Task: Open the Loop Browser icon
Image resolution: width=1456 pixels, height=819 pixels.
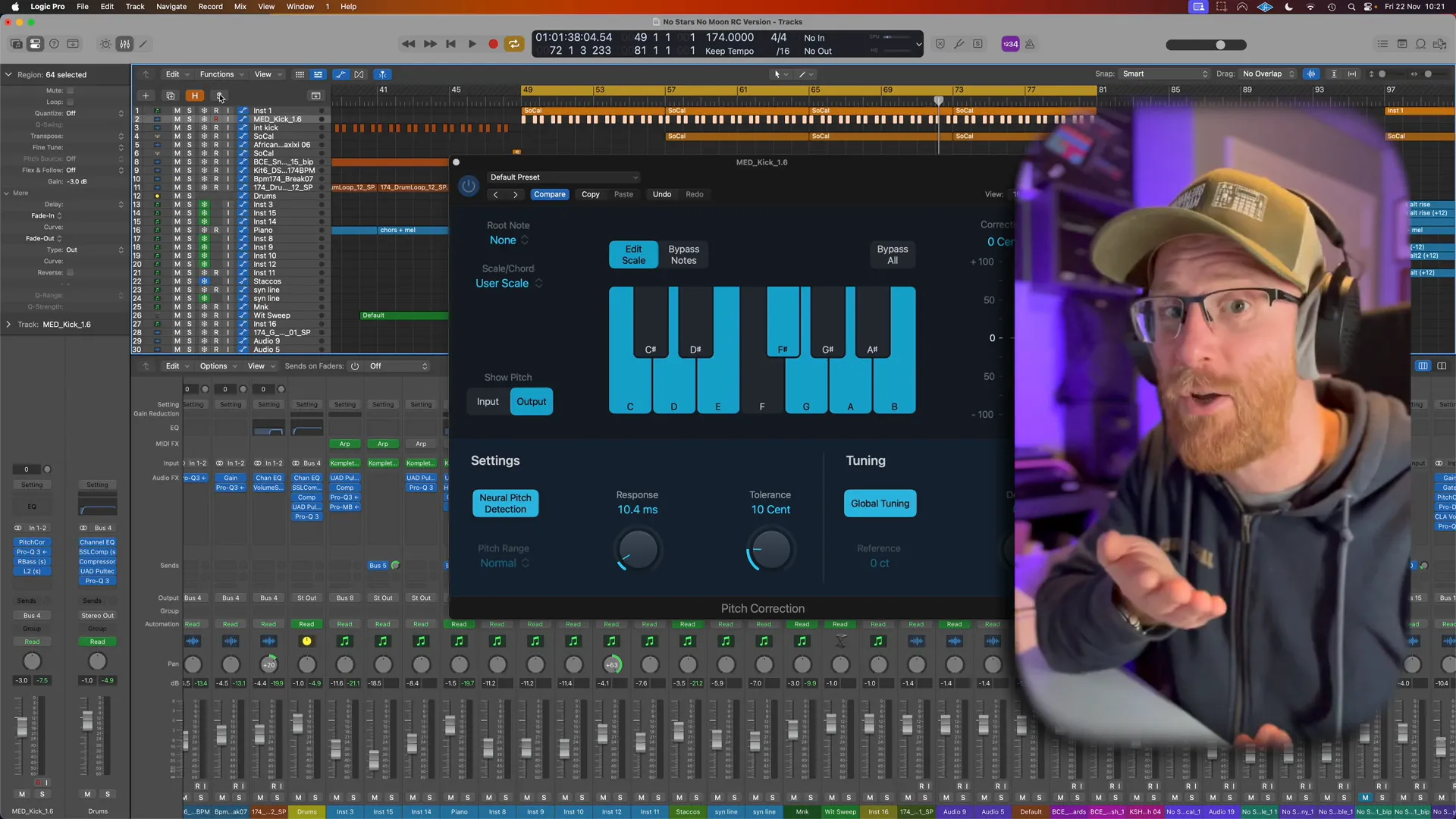Action: [x=1420, y=44]
